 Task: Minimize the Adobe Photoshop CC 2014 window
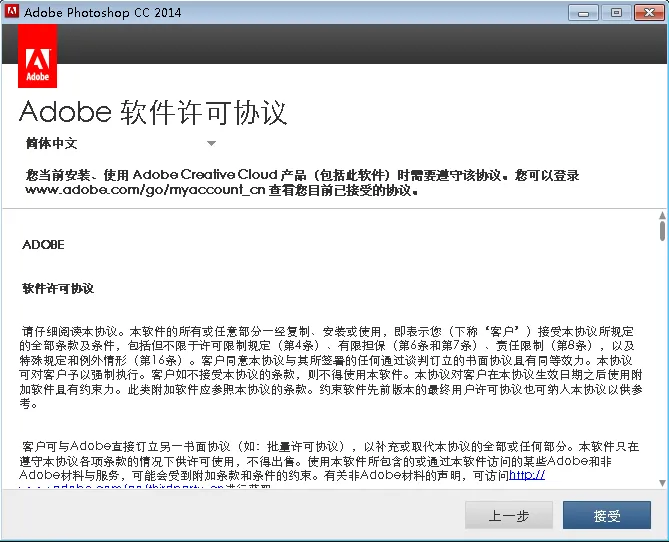pos(583,12)
